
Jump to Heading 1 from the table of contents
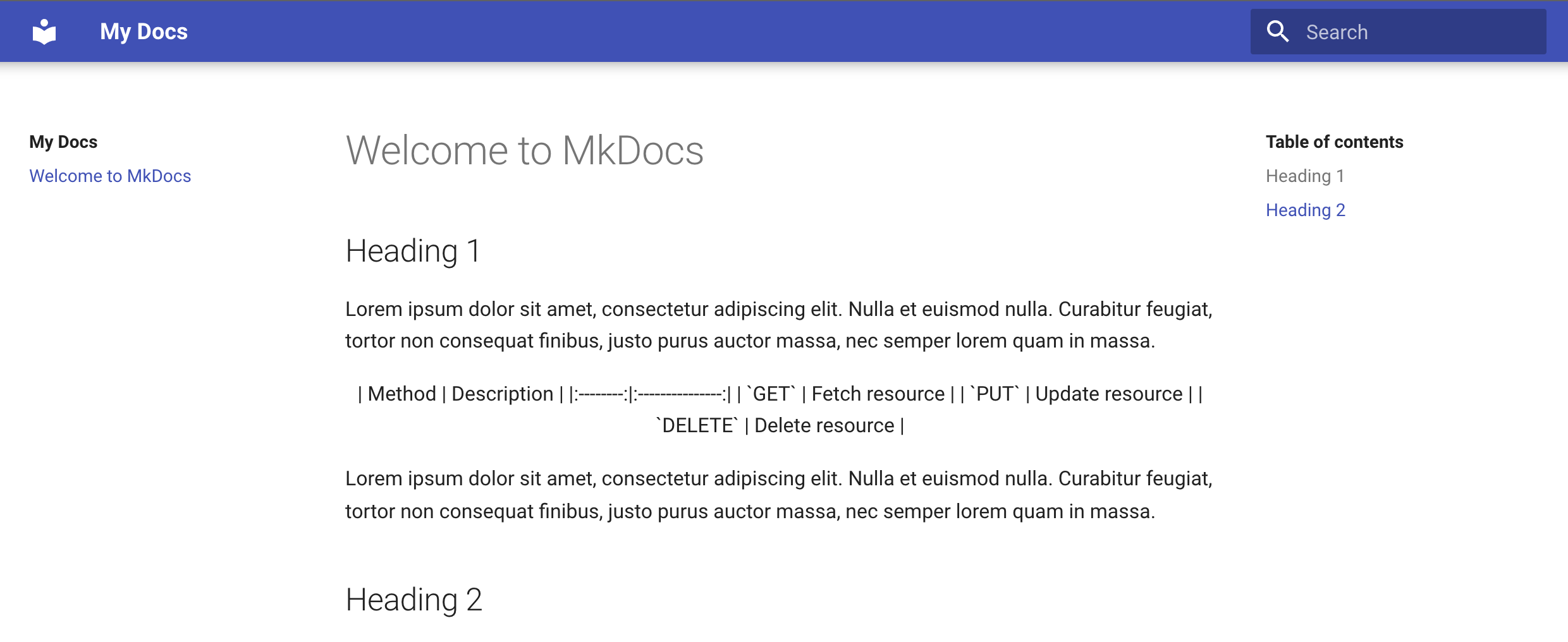(x=1305, y=176)
